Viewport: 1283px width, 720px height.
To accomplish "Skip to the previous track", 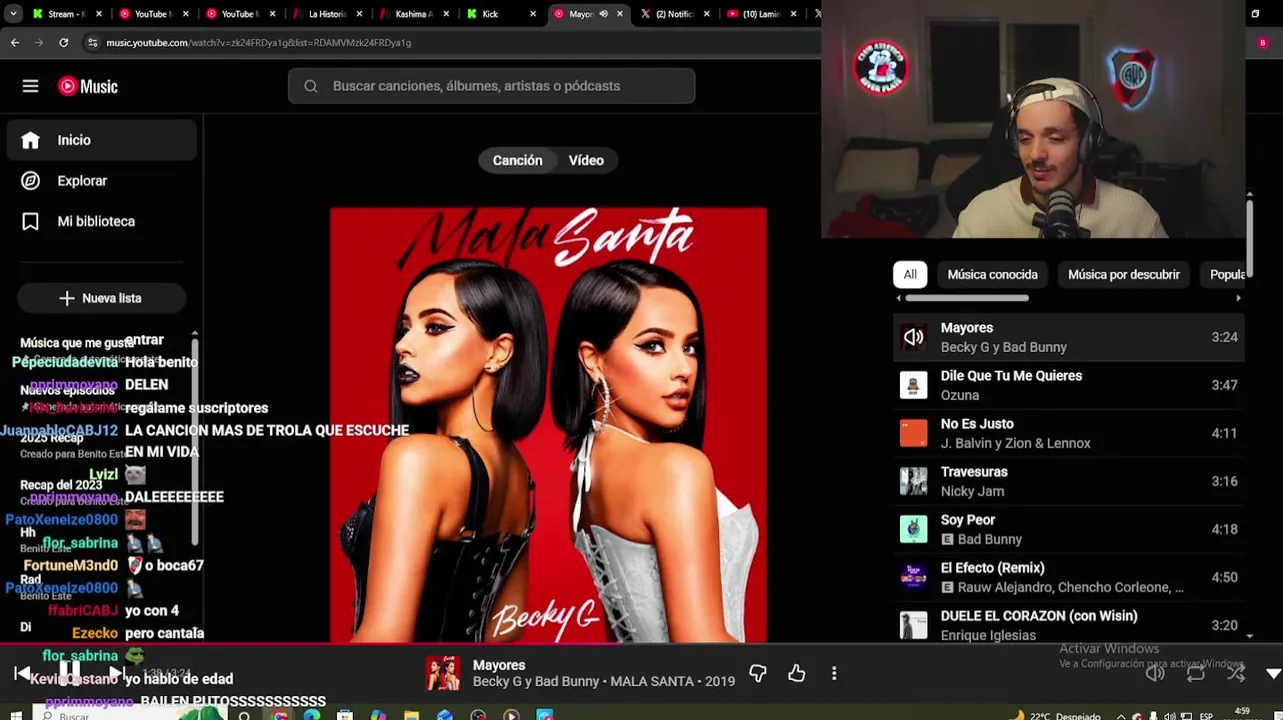I will pyautogui.click(x=21, y=674).
